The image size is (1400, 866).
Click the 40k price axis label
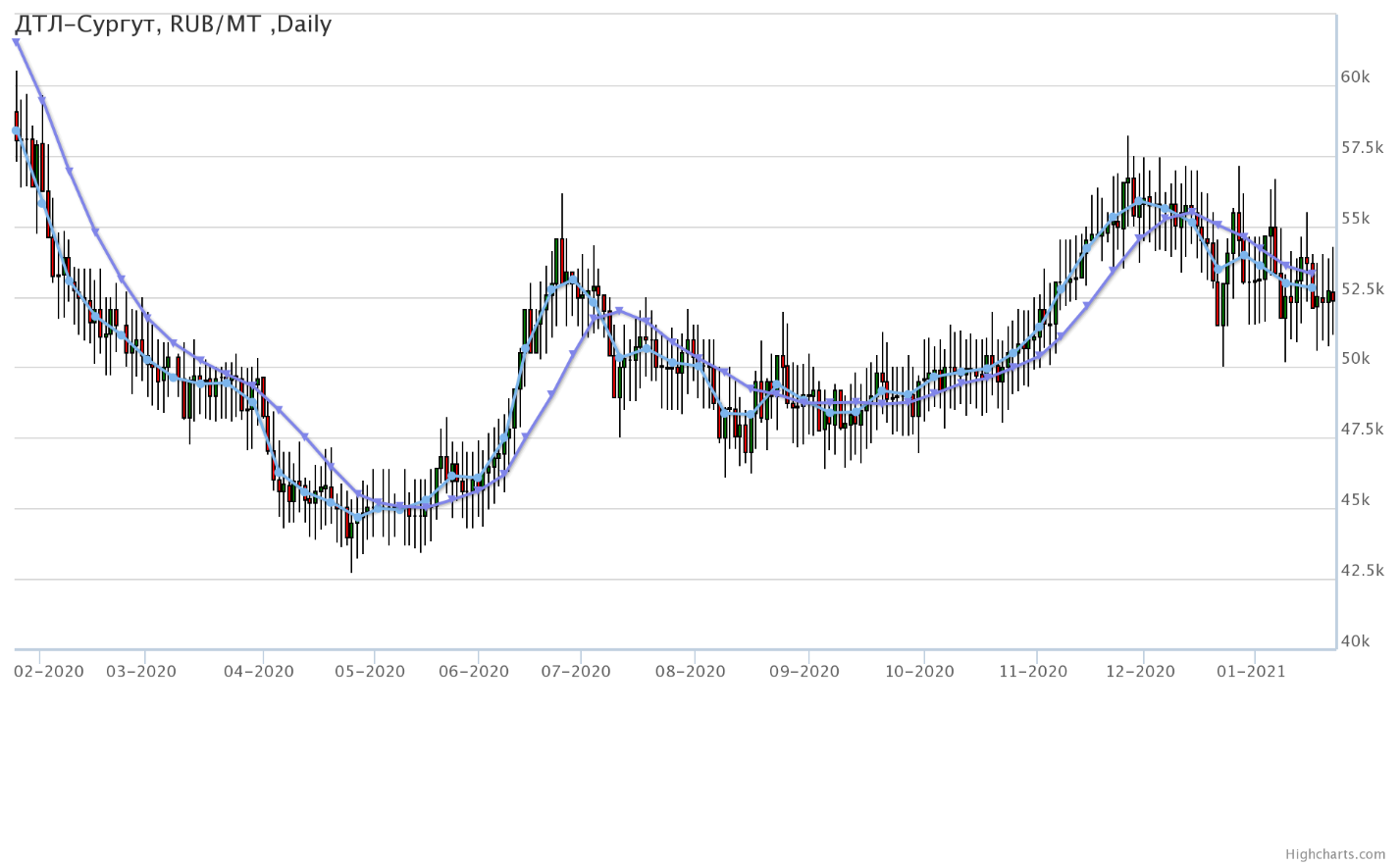(1355, 641)
